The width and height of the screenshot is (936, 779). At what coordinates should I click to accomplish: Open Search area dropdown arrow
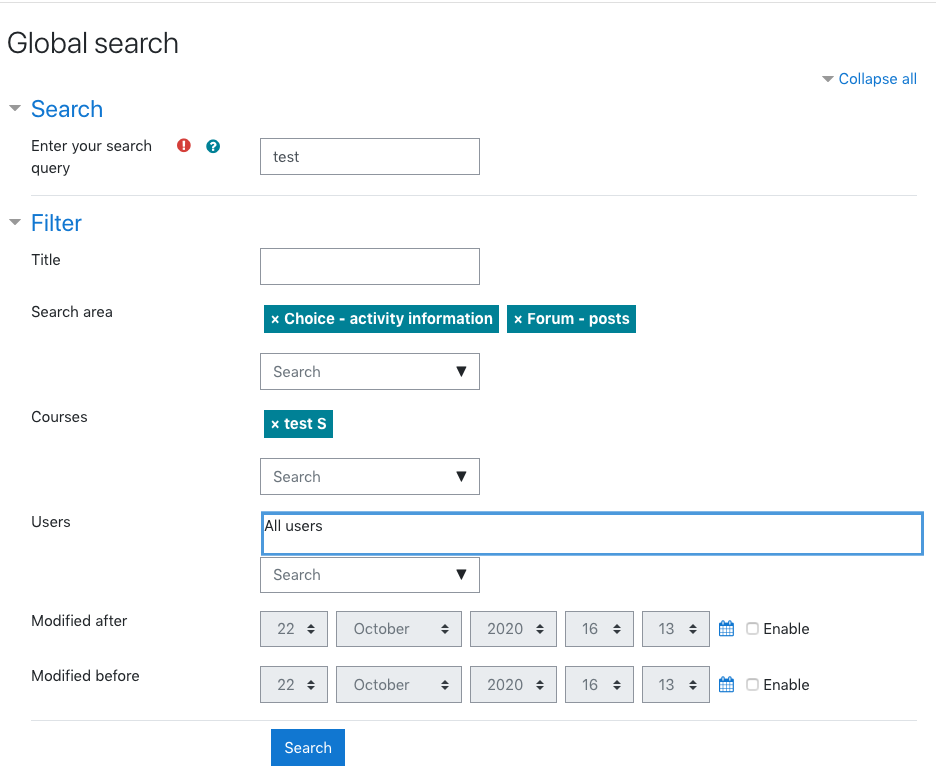(x=461, y=371)
